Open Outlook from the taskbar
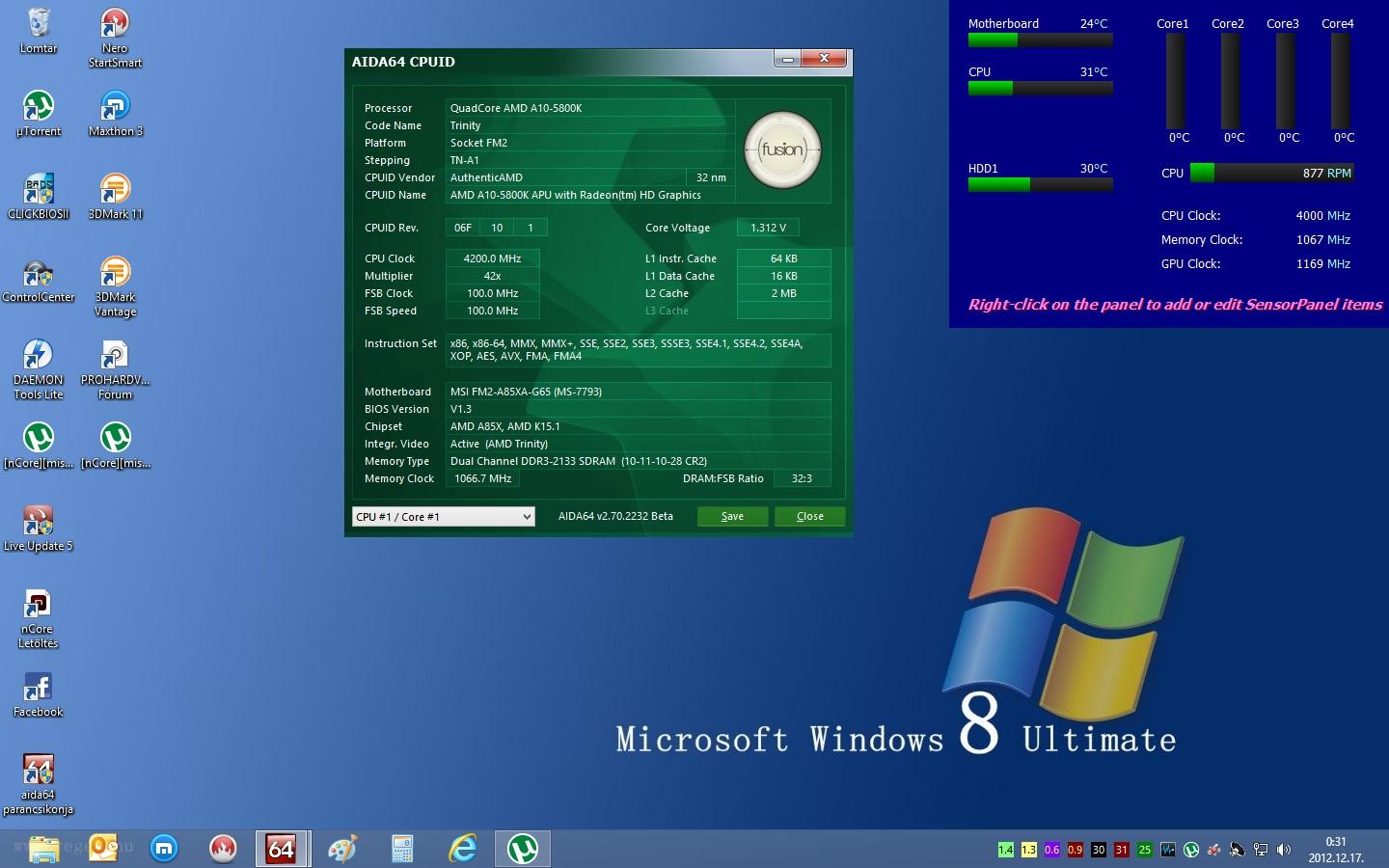Screen dimensions: 1389x868 coord(103,849)
